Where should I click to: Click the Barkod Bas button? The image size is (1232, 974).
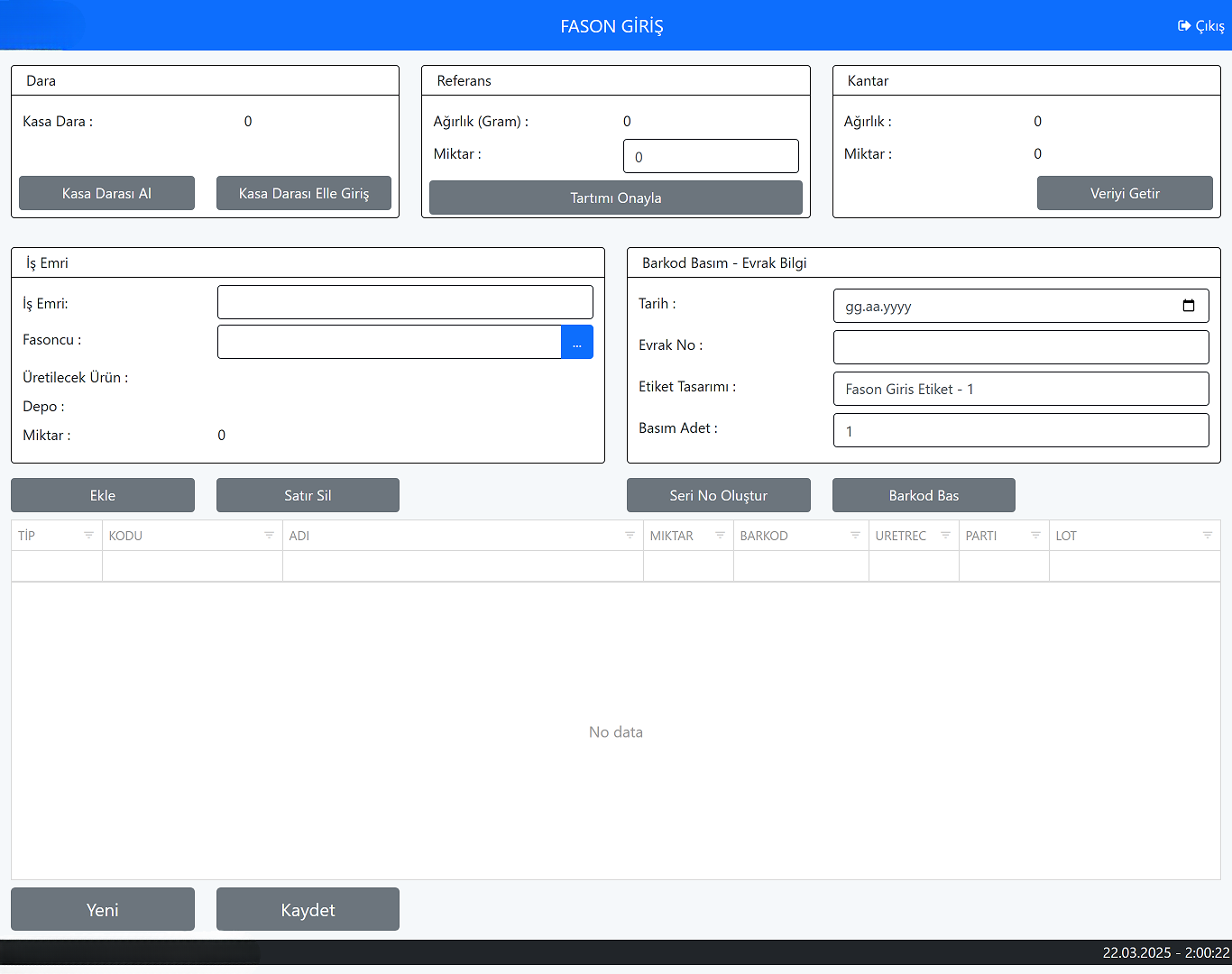[x=924, y=495]
